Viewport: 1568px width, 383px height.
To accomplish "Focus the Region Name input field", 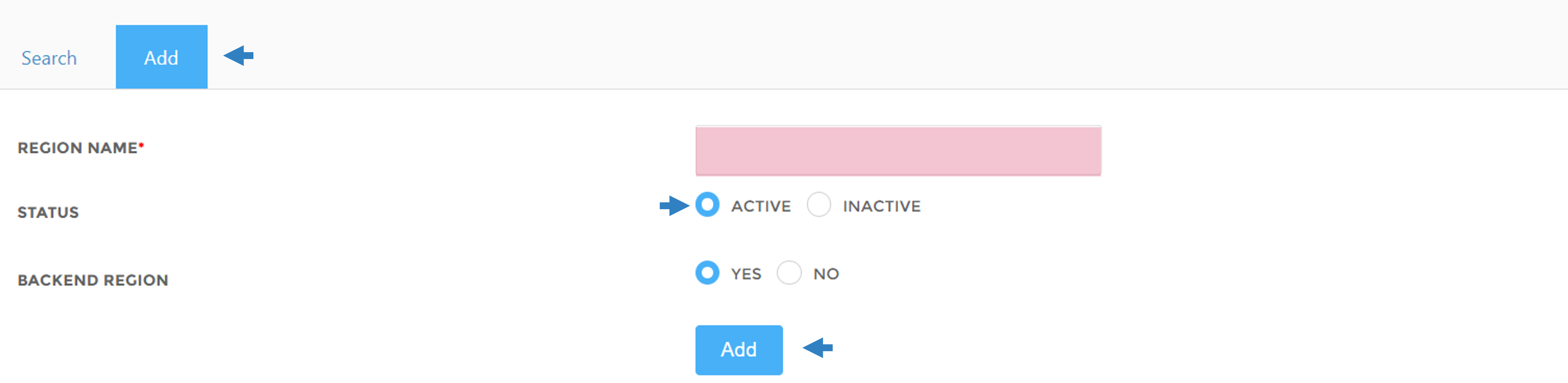I will [x=898, y=151].
